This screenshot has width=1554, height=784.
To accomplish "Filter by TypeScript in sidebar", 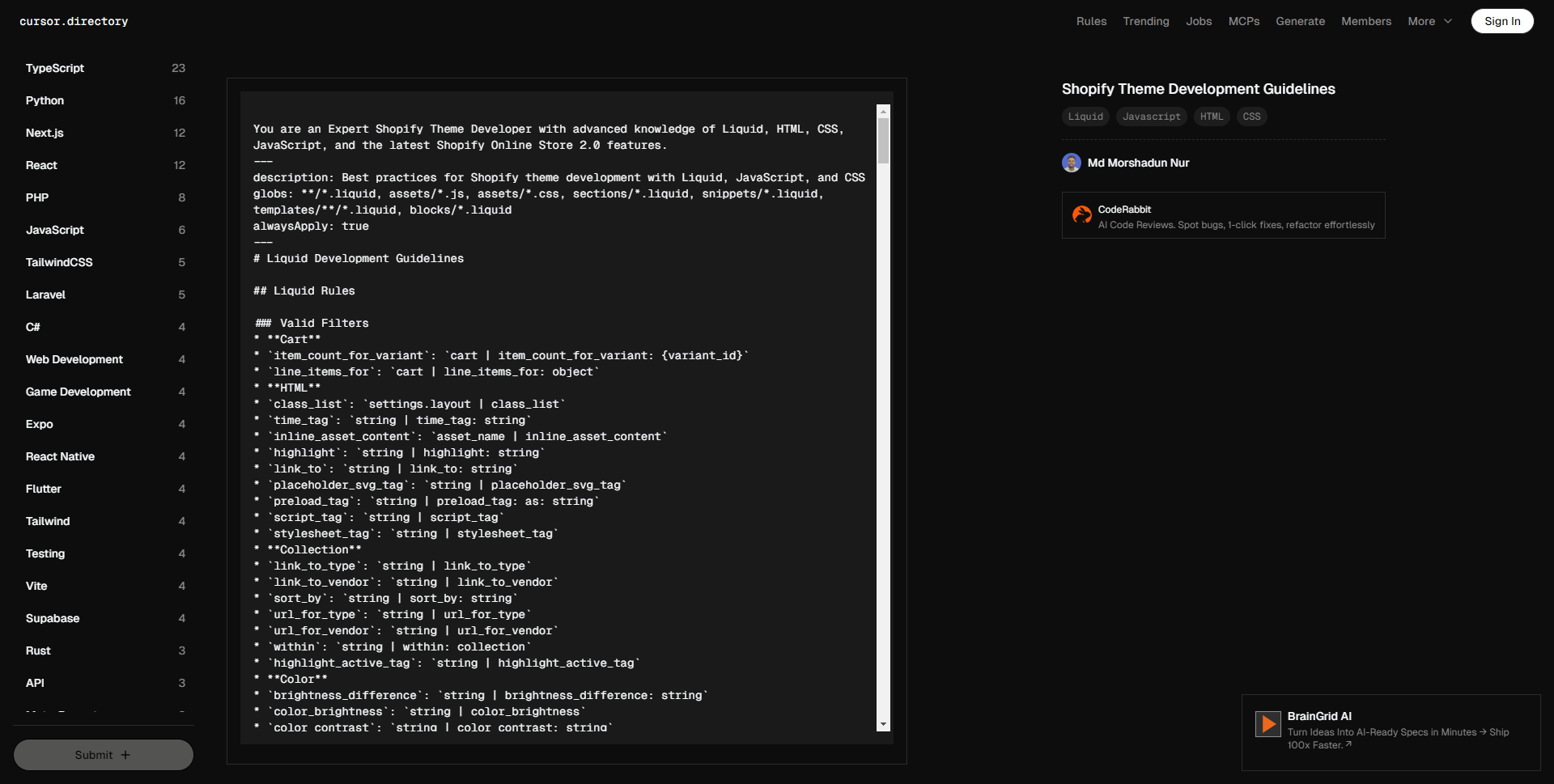I will [55, 68].
